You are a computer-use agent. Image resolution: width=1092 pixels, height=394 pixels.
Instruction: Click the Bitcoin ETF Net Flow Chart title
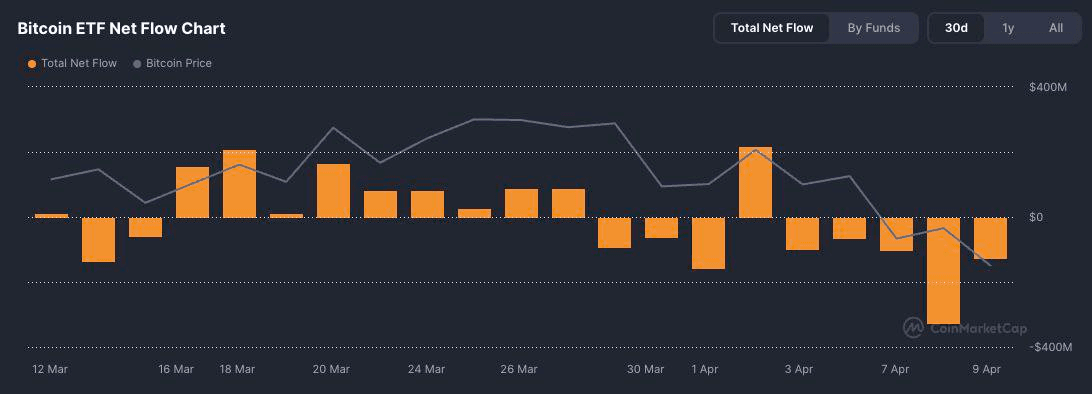[121, 29]
